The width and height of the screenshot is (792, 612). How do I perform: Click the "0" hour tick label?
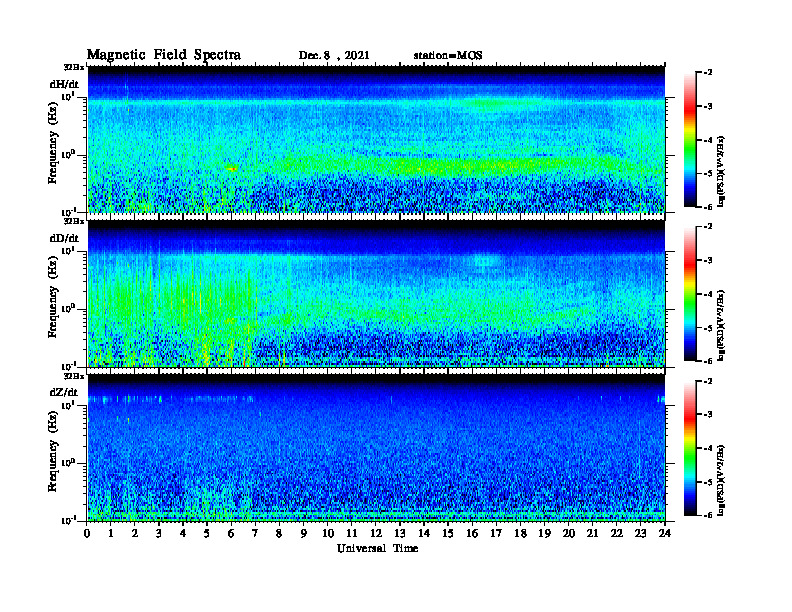87,533
